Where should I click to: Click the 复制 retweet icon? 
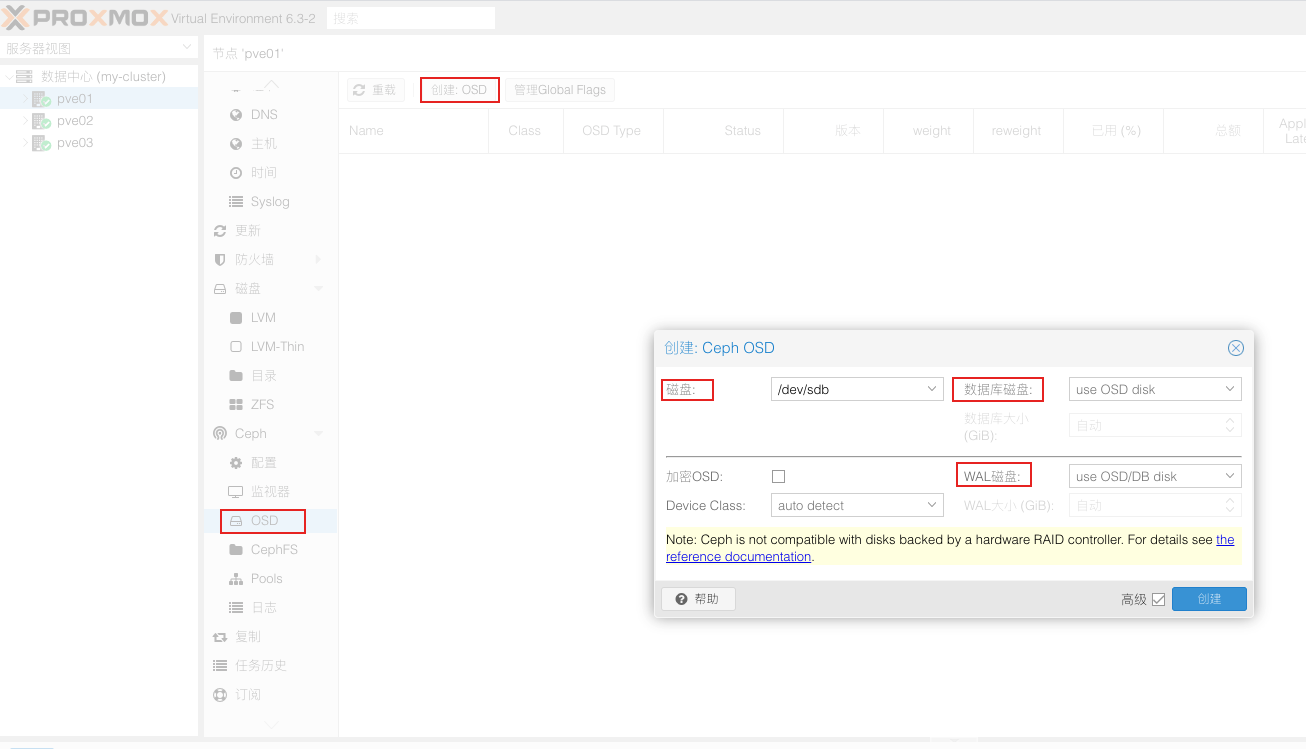tap(220, 637)
